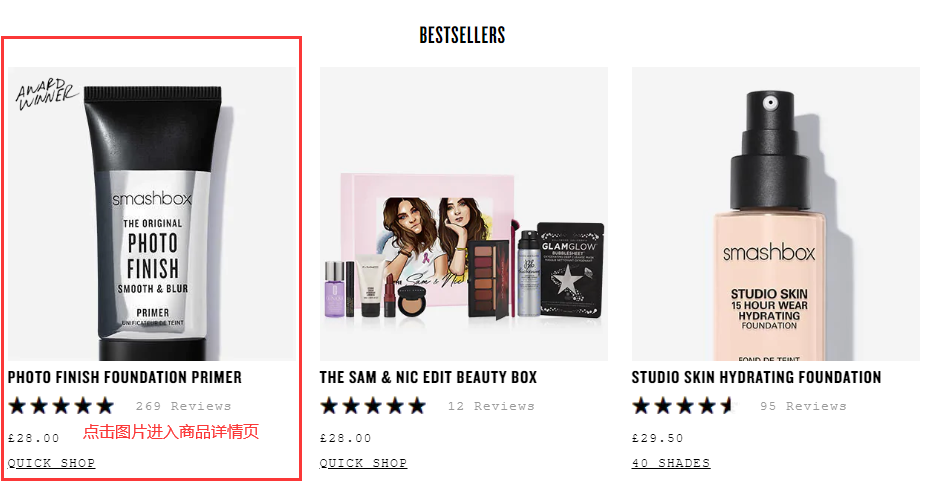Image resolution: width=930 pixels, height=490 pixels.
Task: Click the £28.00 price of the Beauty Box
Action: point(346,438)
